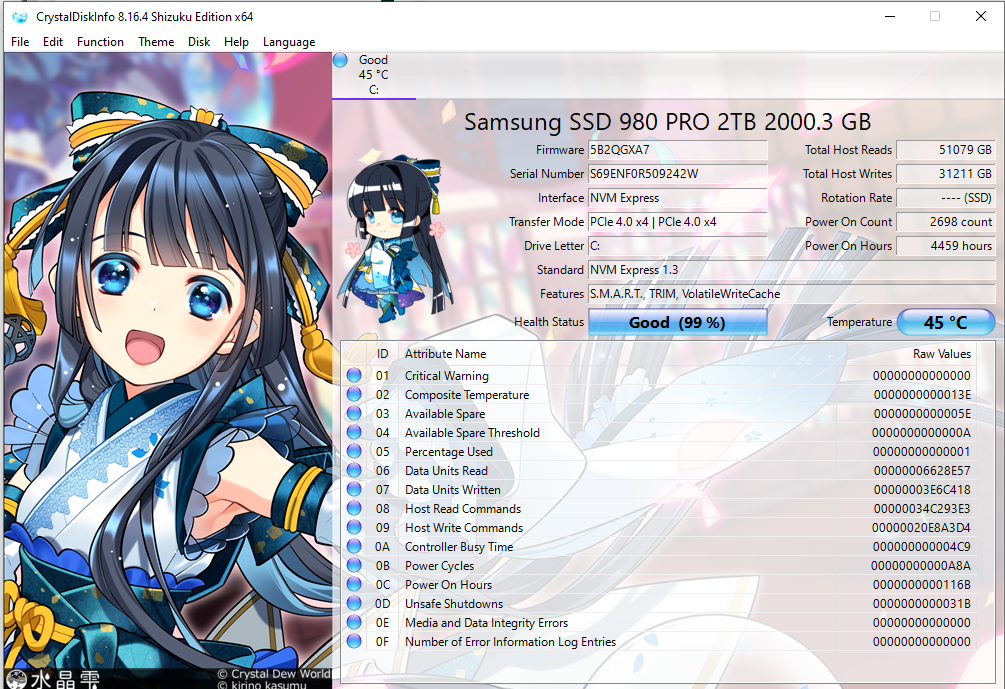Click the Transfer Mode field
The height and width of the screenshot is (689, 1005).
click(x=677, y=222)
